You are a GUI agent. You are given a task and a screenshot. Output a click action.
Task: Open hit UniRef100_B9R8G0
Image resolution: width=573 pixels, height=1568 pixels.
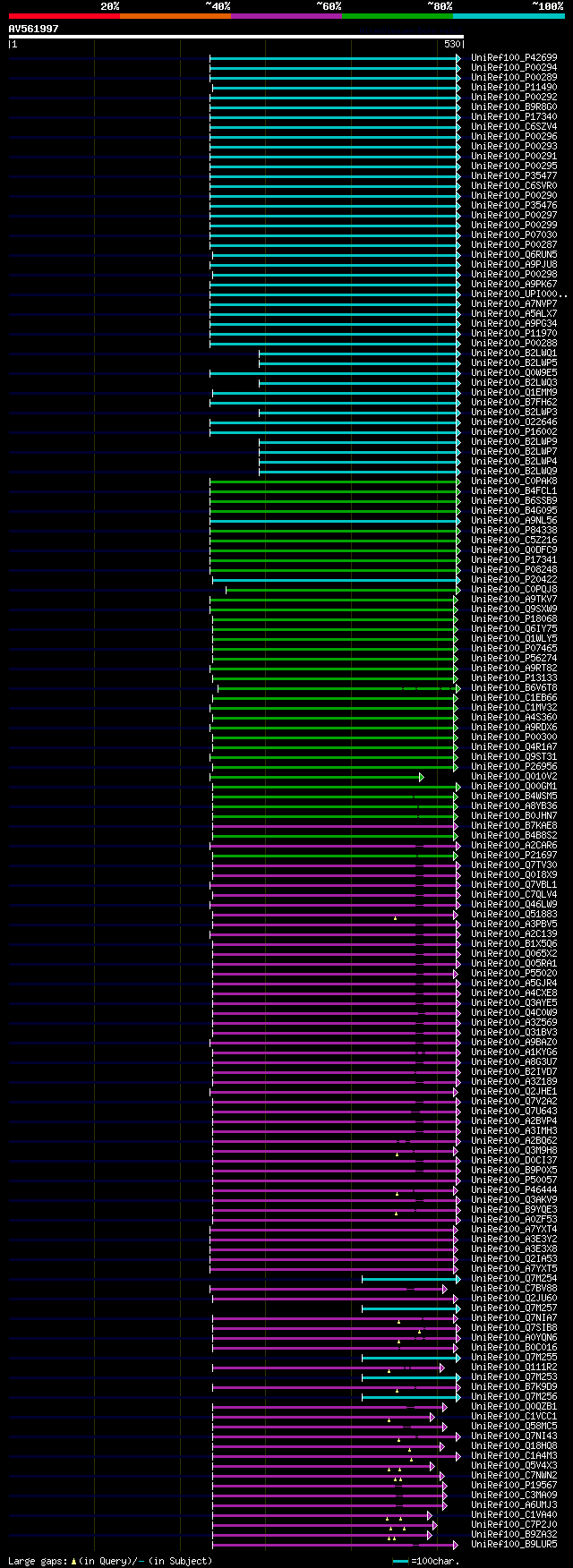[514, 107]
